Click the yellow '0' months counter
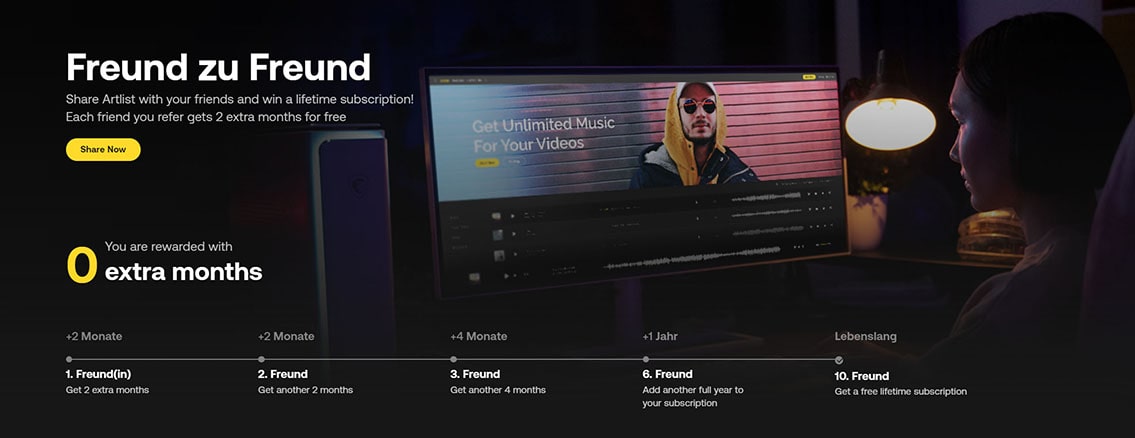The image size is (1135, 438). (x=82, y=265)
